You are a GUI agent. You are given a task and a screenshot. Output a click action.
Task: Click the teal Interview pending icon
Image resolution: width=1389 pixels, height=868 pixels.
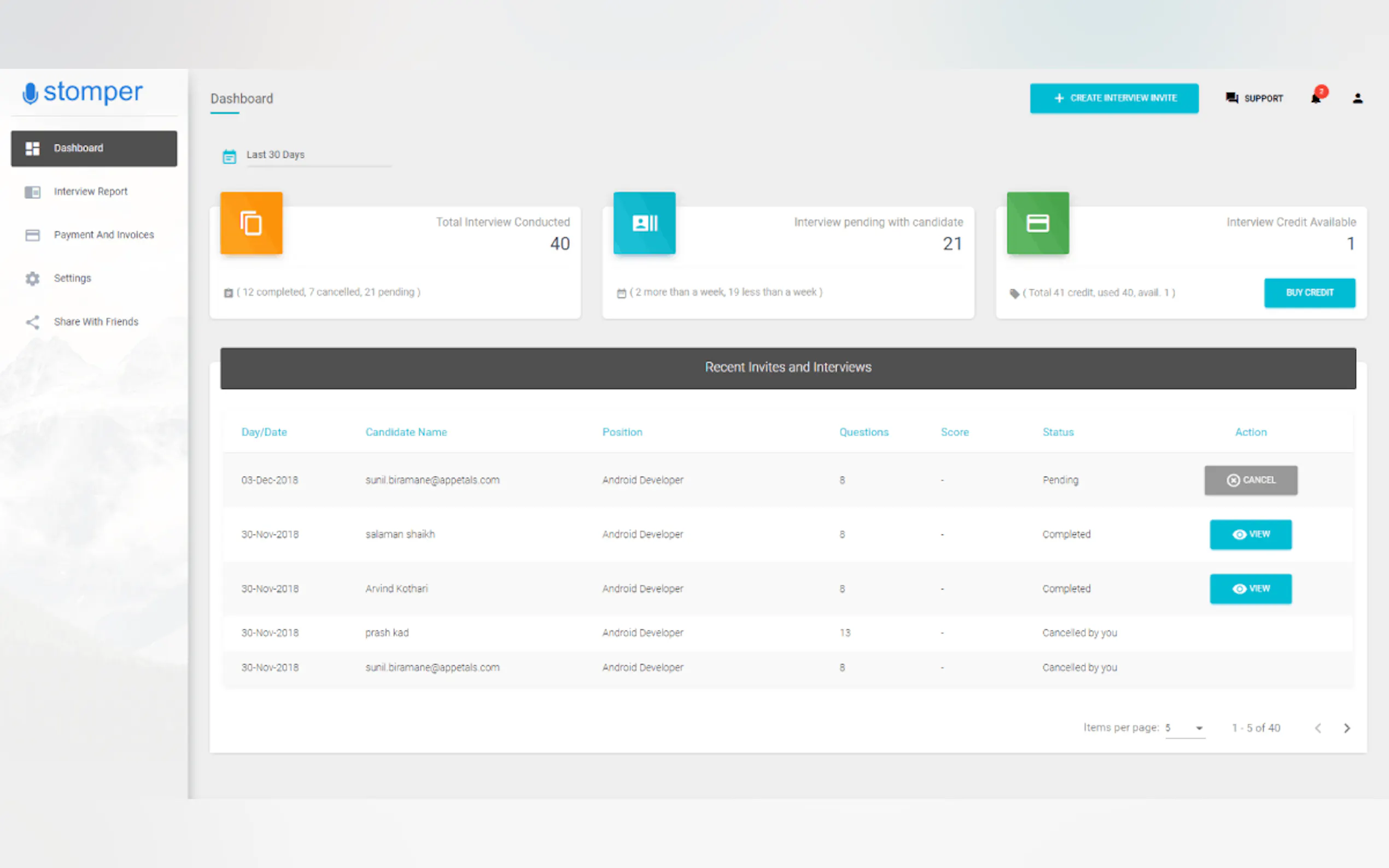pos(644,223)
